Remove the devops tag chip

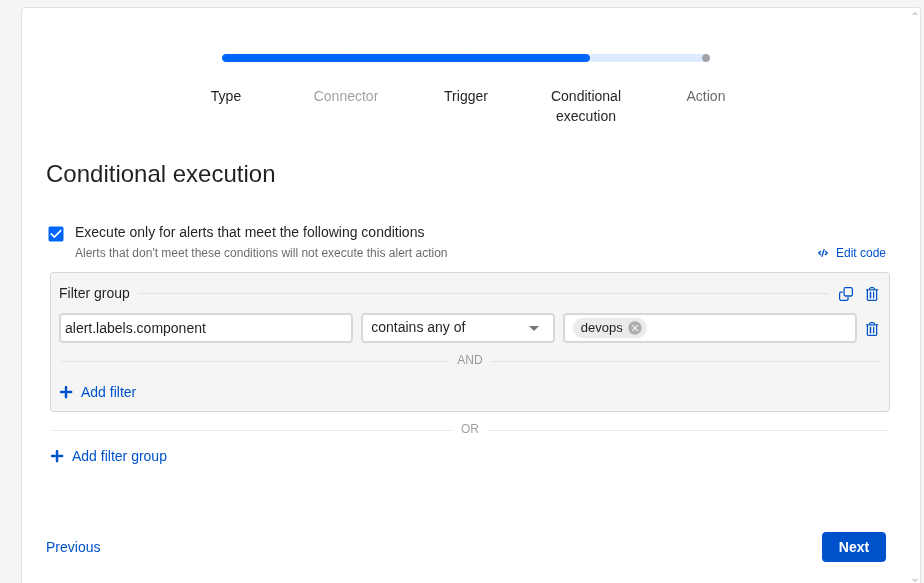pyautogui.click(x=635, y=328)
